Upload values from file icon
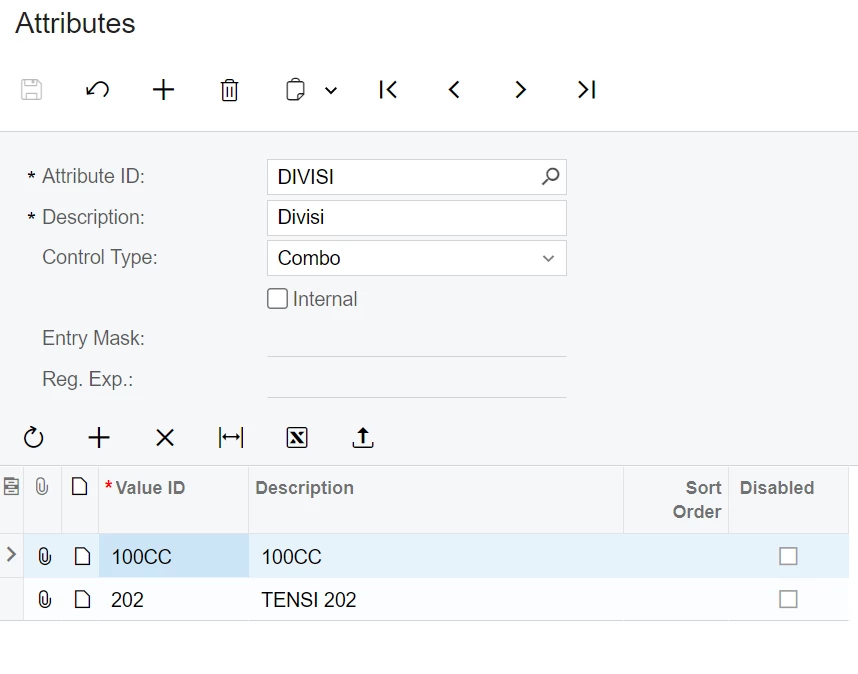 point(363,438)
